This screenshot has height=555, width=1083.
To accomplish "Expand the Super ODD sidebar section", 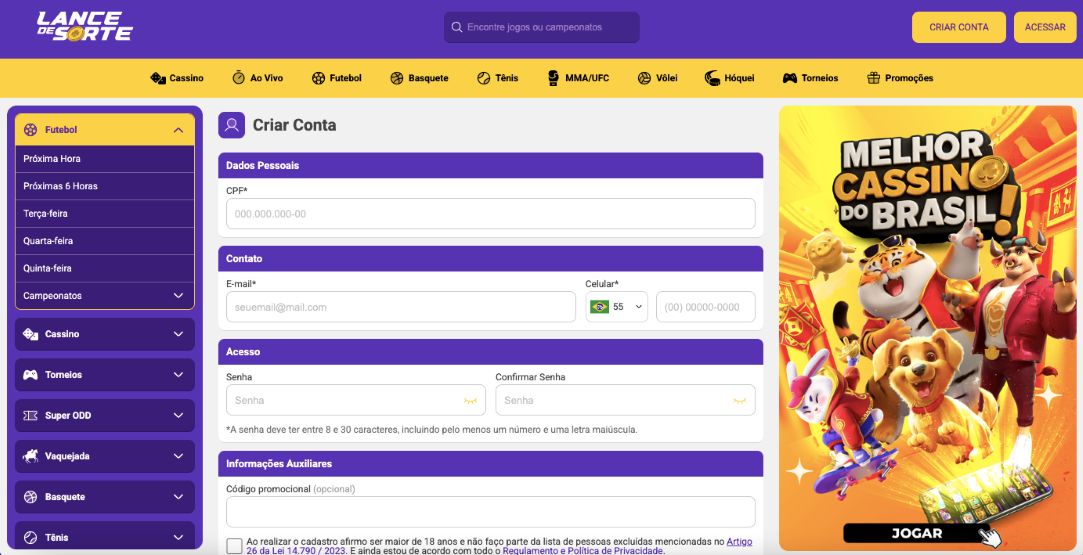I will [178, 416].
